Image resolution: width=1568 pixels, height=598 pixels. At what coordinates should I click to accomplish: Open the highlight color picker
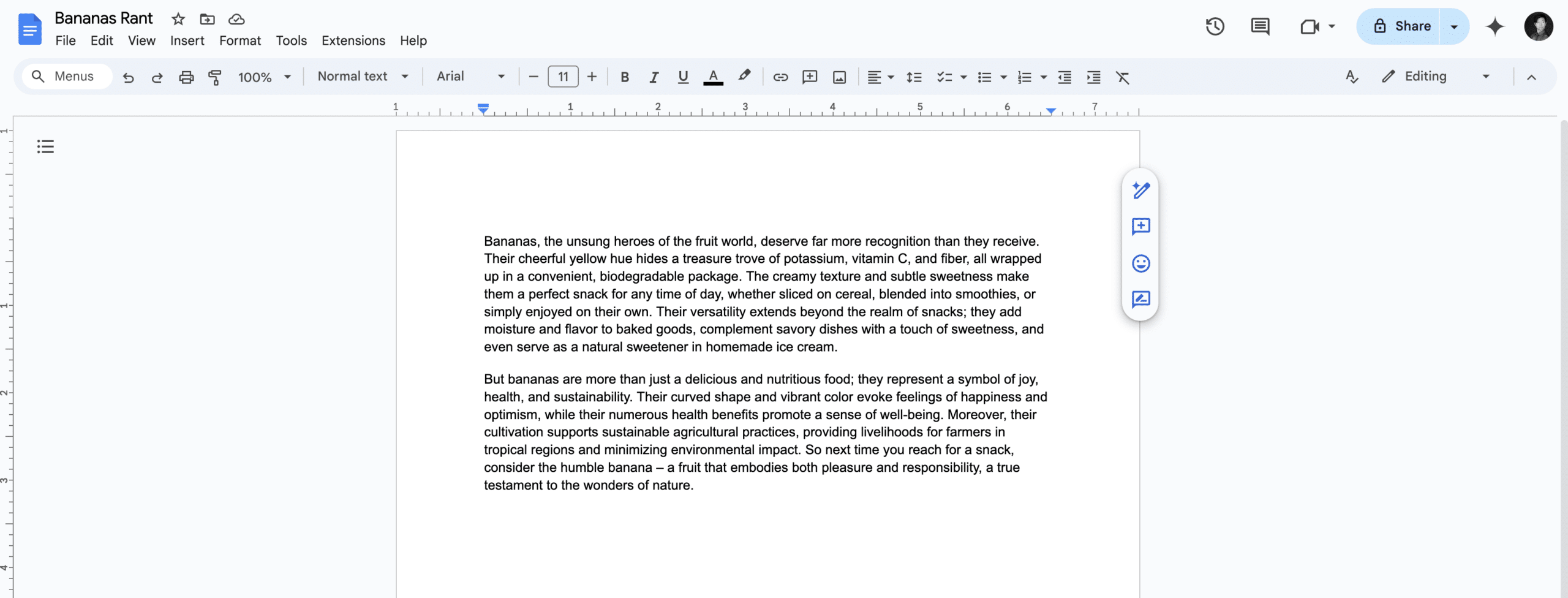pos(744,77)
